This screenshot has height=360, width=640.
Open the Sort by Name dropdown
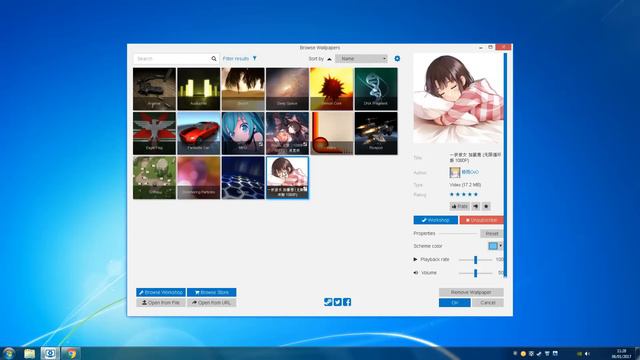pos(361,59)
